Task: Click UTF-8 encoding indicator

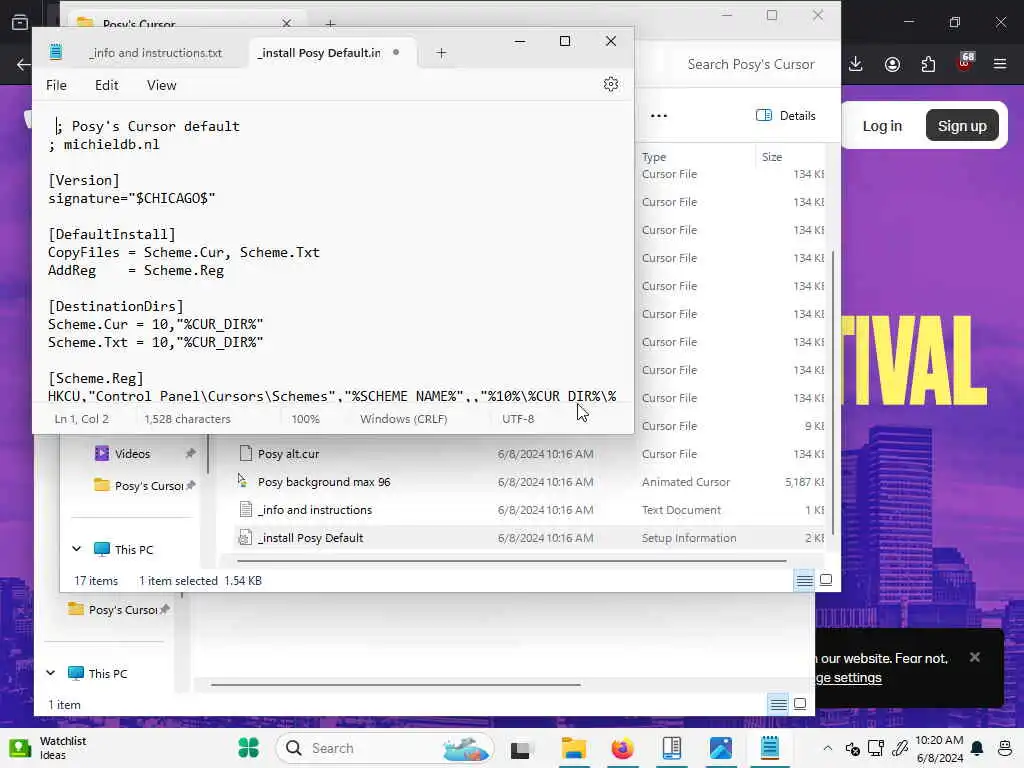Action: coord(518,419)
